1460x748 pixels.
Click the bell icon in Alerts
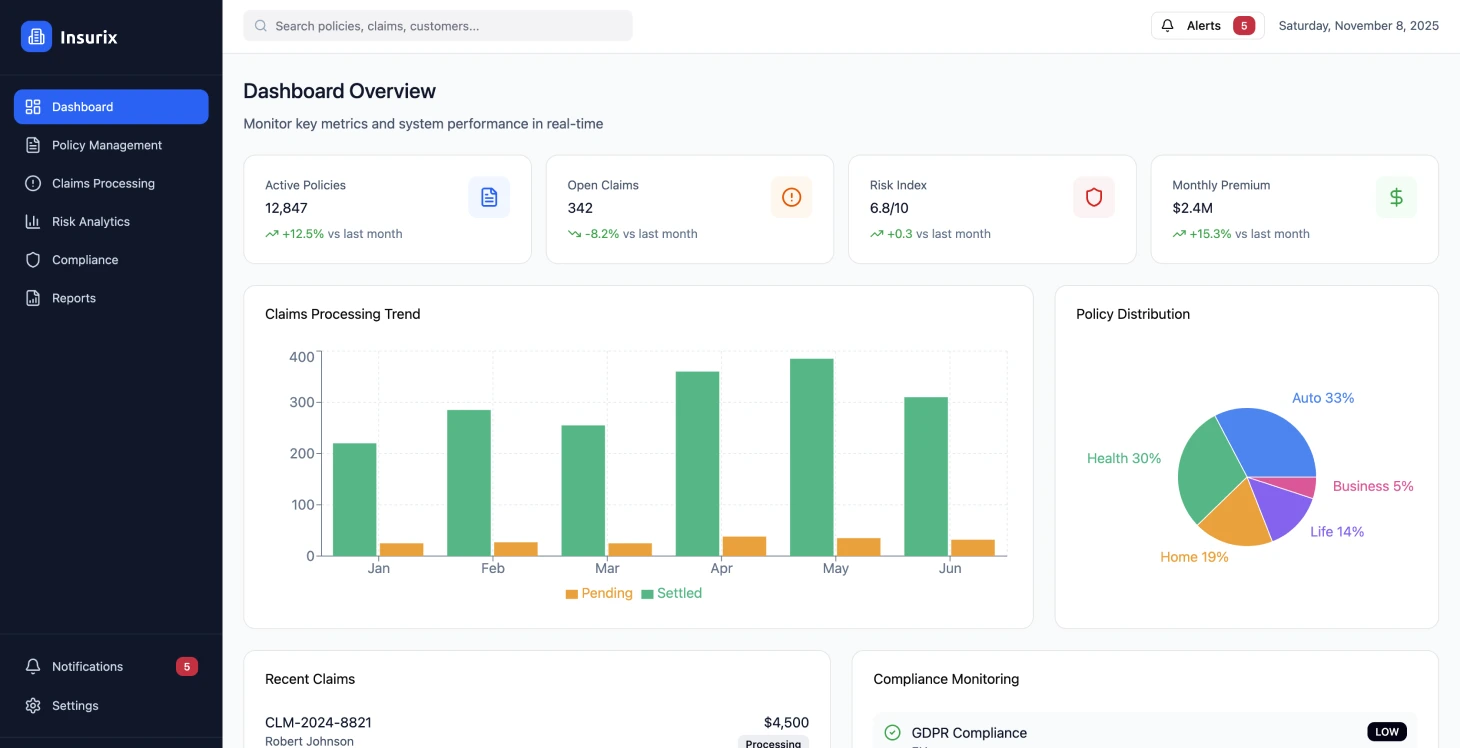1167,26
